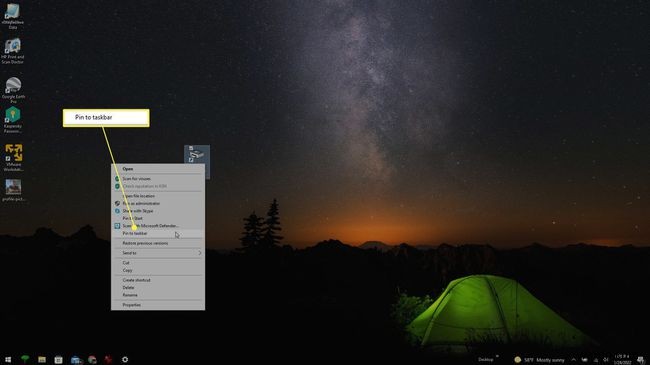Choose Delete from the context menu

[x=158, y=287]
